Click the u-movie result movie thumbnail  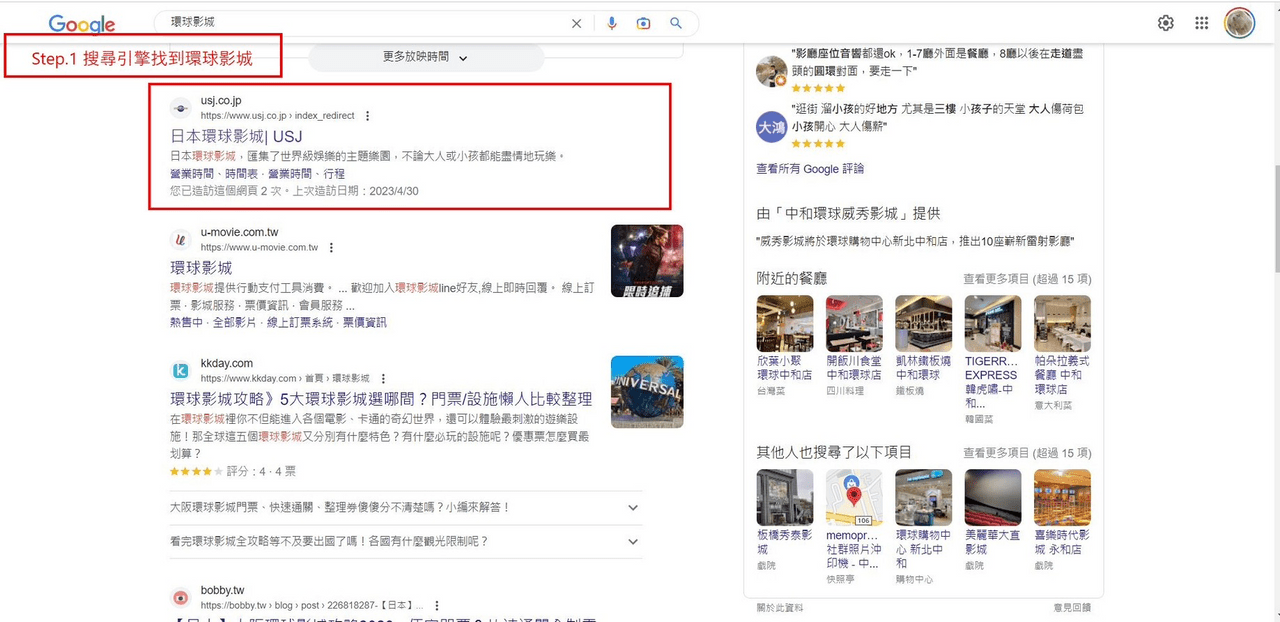[x=647, y=261]
